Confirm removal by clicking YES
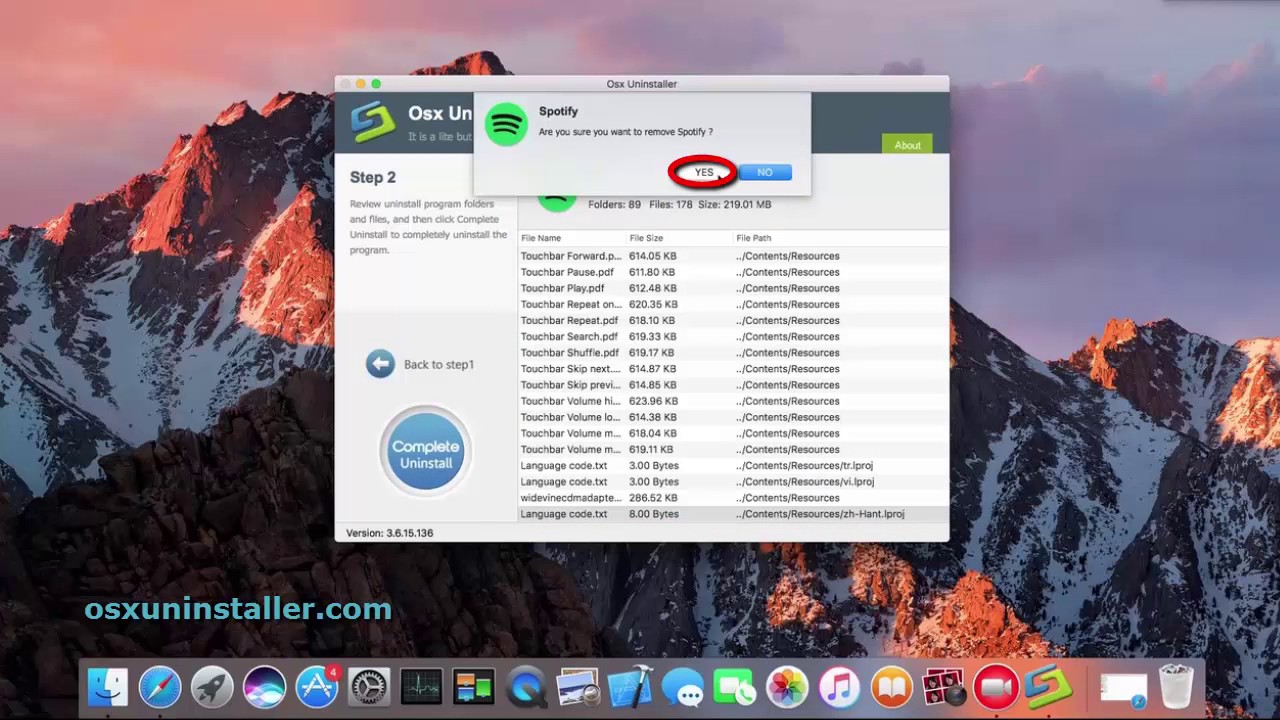The height and width of the screenshot is (720, 1280). [x=704, y=172]
